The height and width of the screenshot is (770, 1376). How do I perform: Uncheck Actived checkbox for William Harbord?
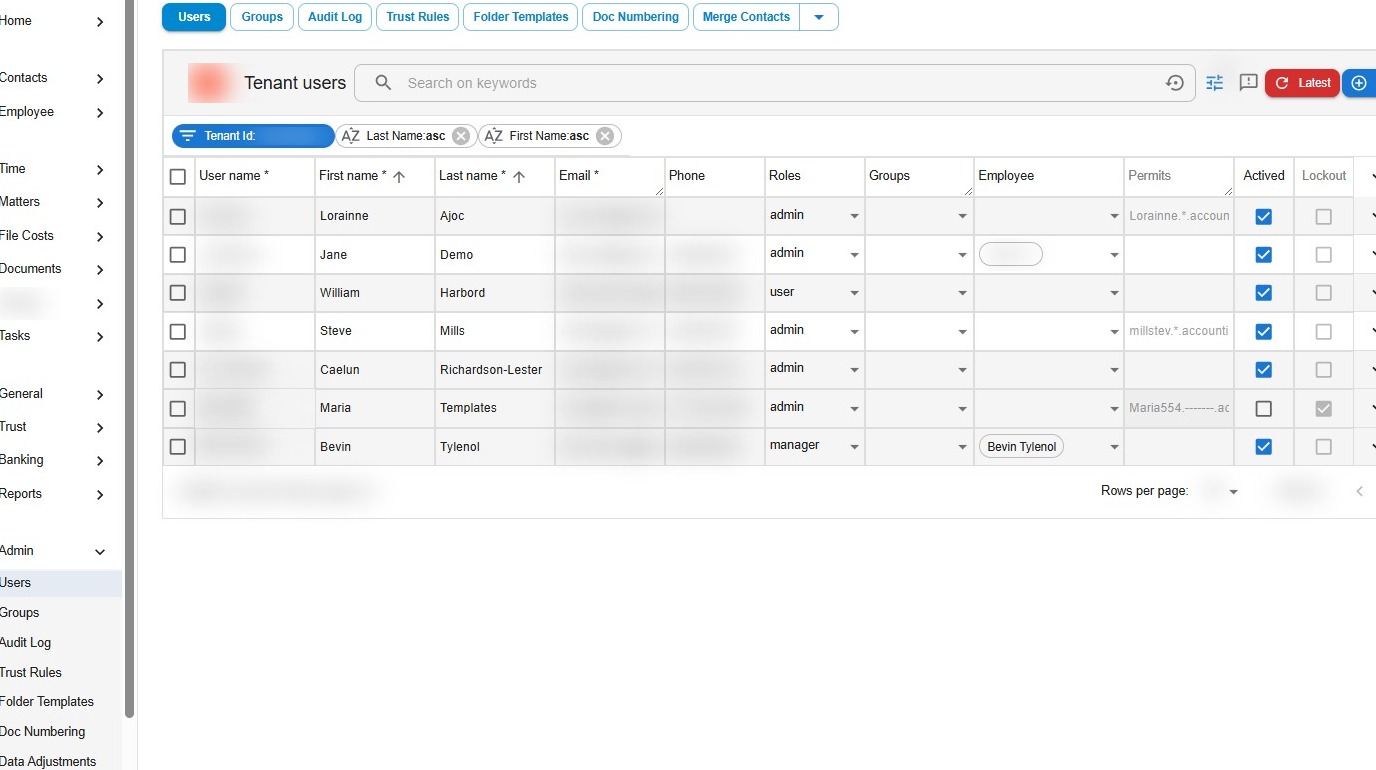(1263, 293)
